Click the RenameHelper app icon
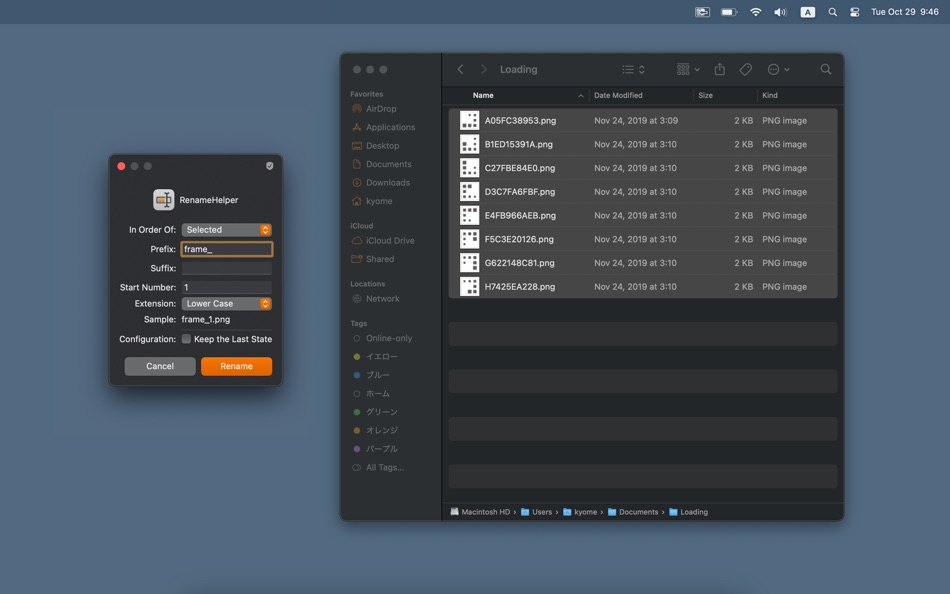Image resolution: width=950 pixels, height=594 pixels. click(x=164, y=199)
